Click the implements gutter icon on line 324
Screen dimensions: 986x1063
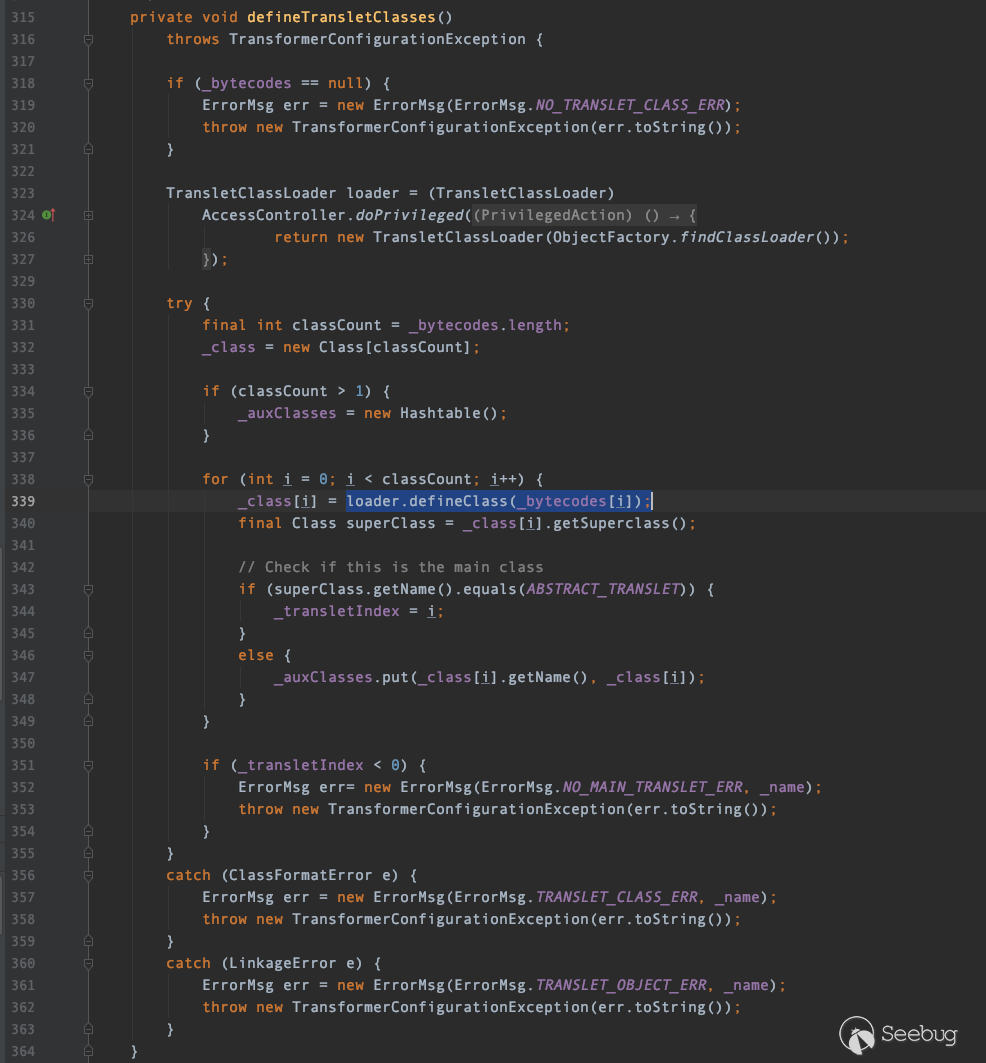pos(47,215)
